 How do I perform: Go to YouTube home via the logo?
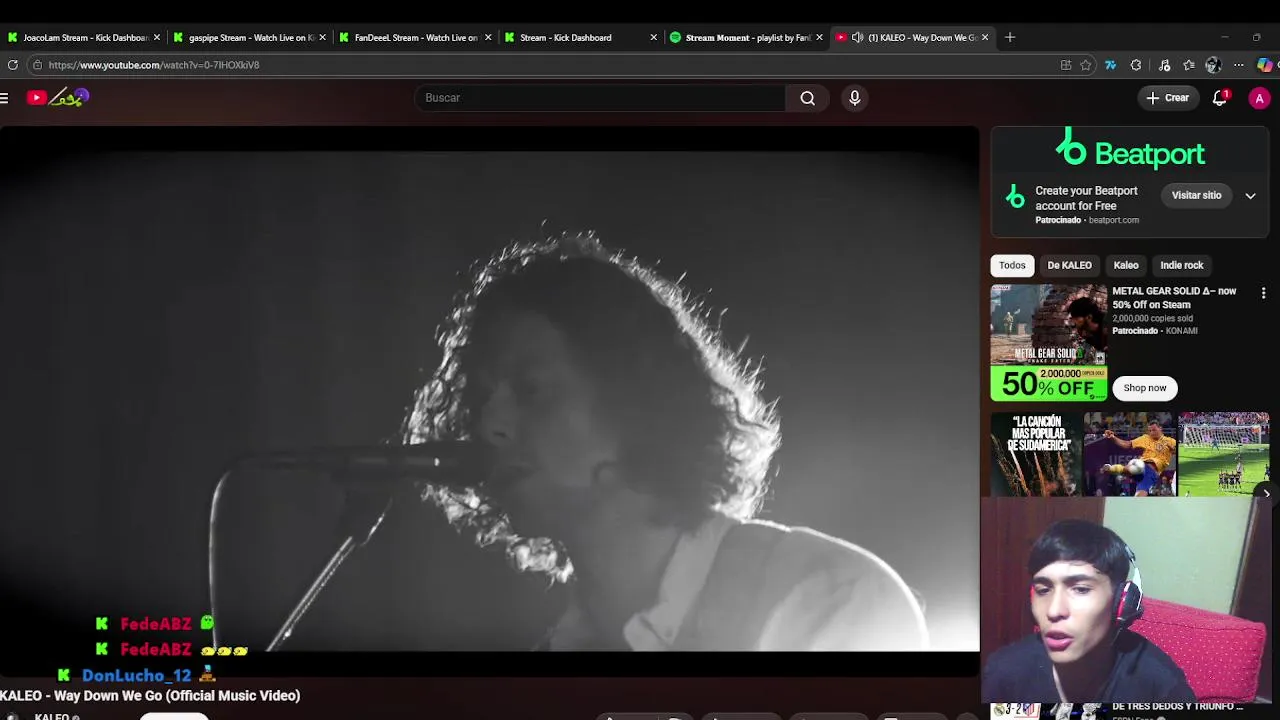(58, 97)
